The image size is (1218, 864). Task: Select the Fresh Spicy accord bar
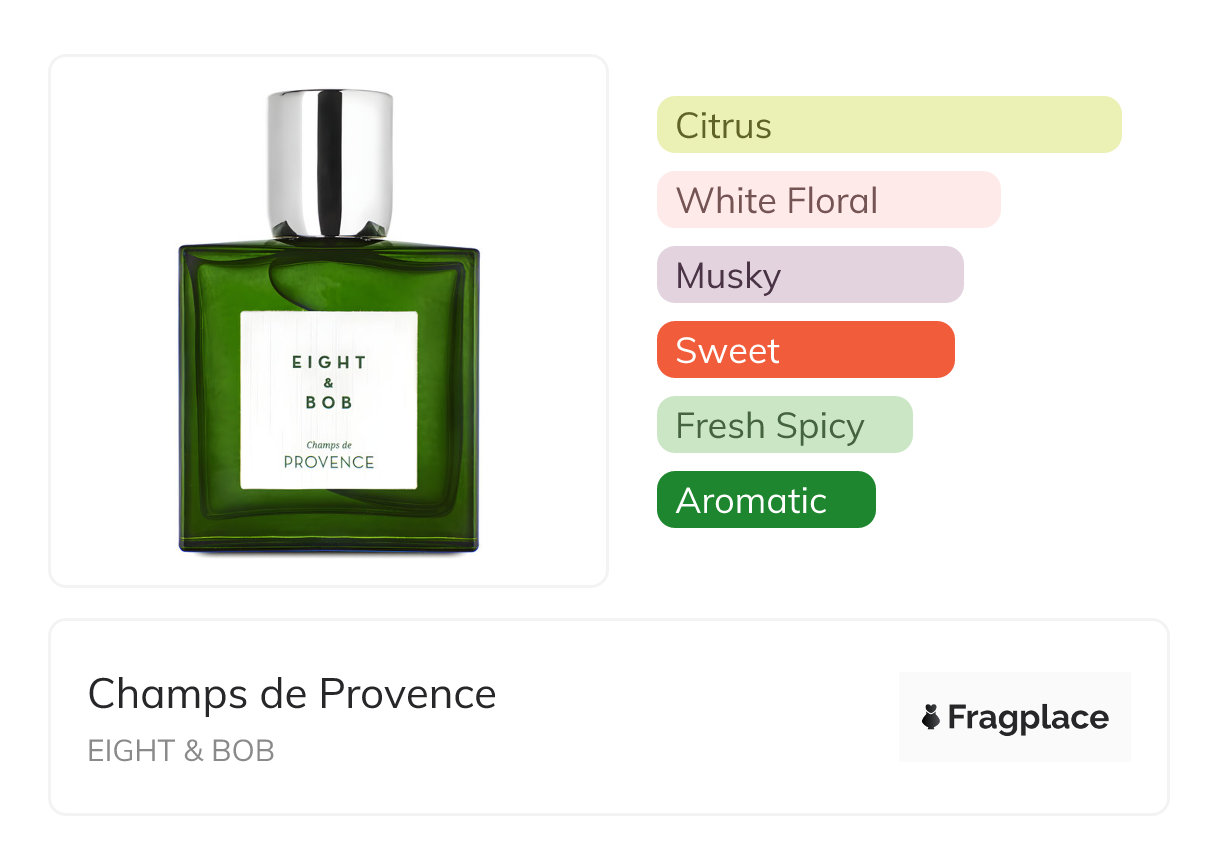coord(785,425)
